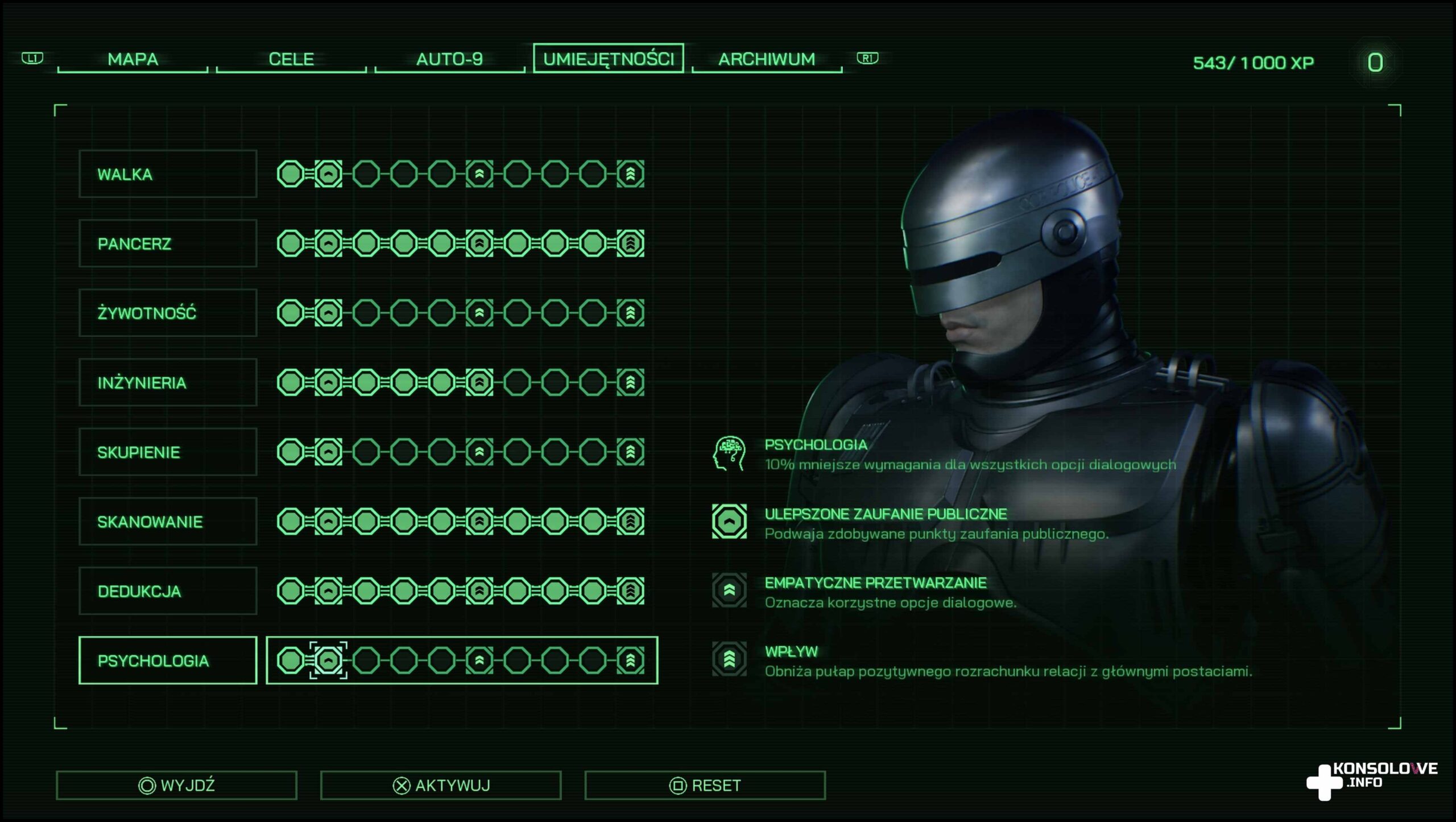Select the double-chevron perk node in Skupienie row
This screenshot has width=1456, height=822.
click(479, 452)
